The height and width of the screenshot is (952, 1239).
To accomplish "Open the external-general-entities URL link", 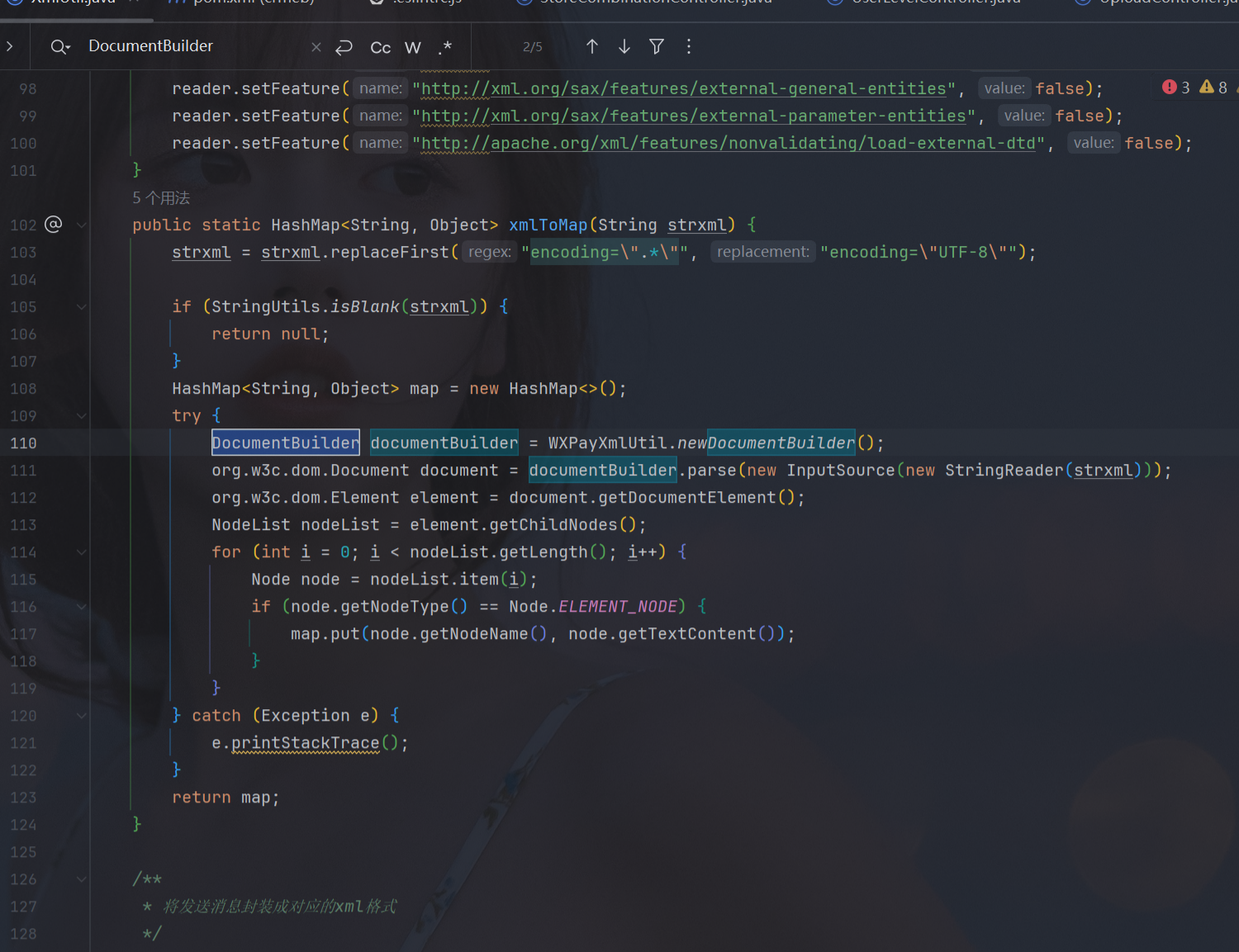I will point(683,88).
